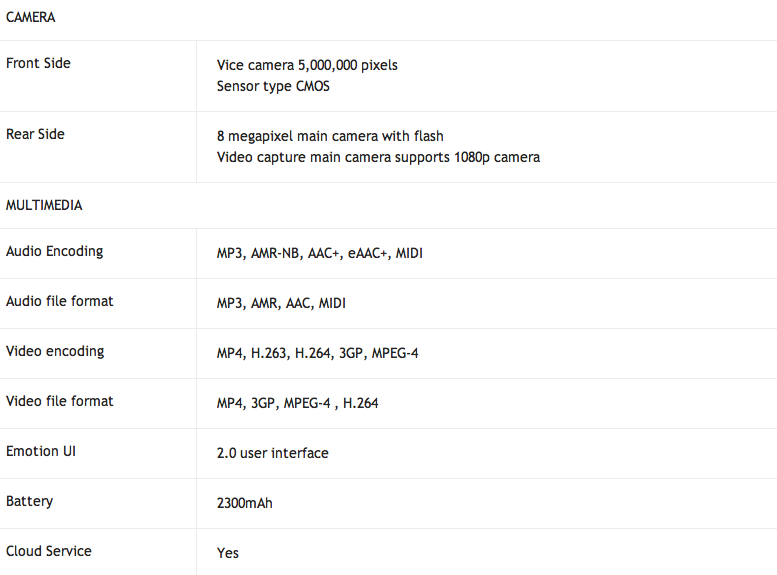Viewport: 777px width, 575px height.
Task: Click 8 megapixel main camera with flash
Action: pos(330,136)
